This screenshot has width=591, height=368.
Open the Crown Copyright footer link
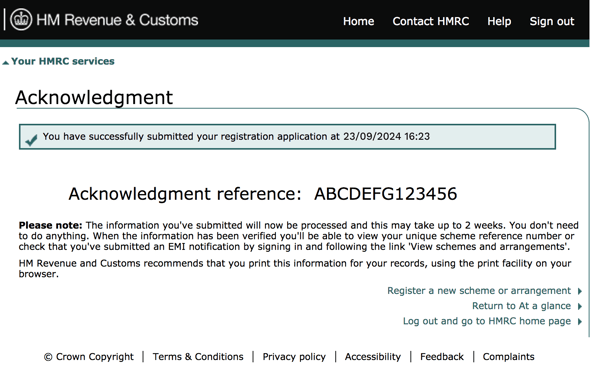(x=89, y=357)
